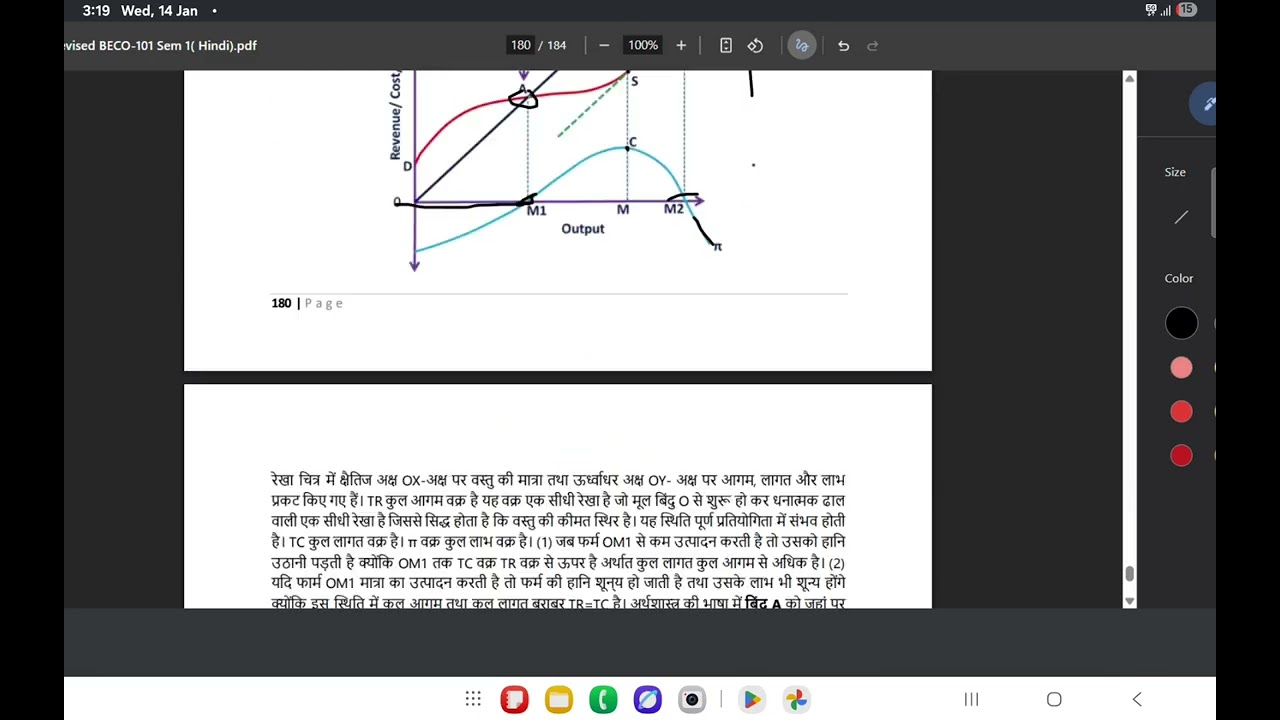Open the Google Photos app
Viewport: 1280px width, 720px height.
tap(796, 699)
